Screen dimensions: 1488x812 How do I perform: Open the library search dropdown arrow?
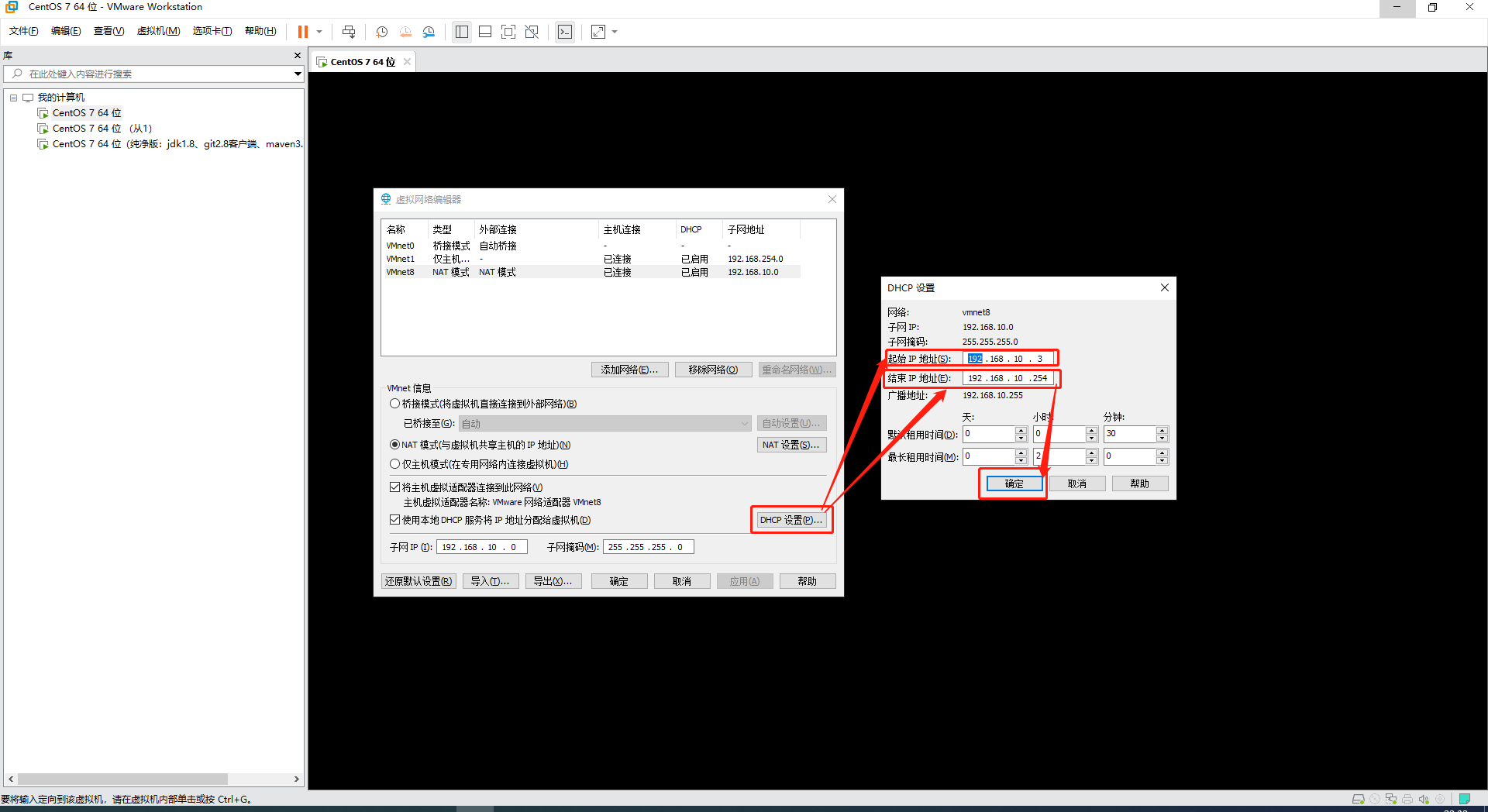coord(298,74)
